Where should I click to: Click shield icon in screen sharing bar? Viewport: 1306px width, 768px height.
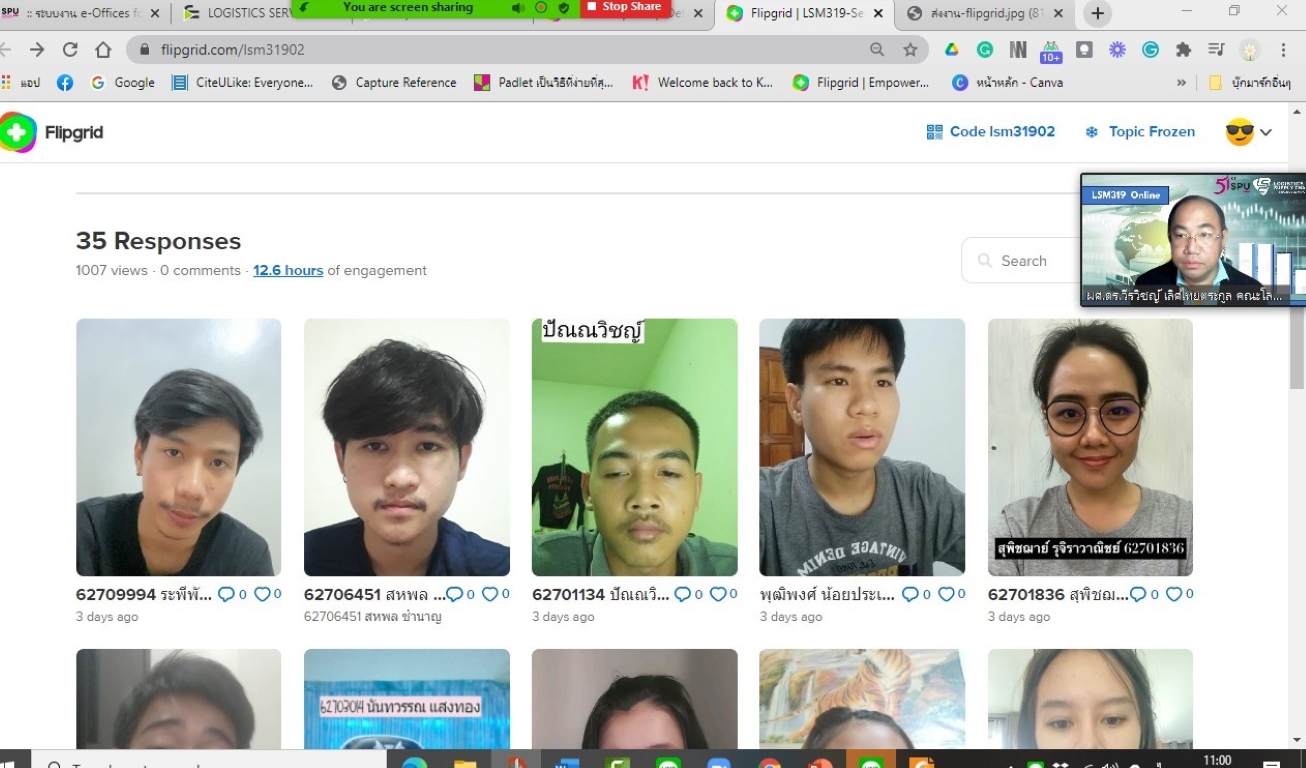pyautogui.click(x=564, y=7)
